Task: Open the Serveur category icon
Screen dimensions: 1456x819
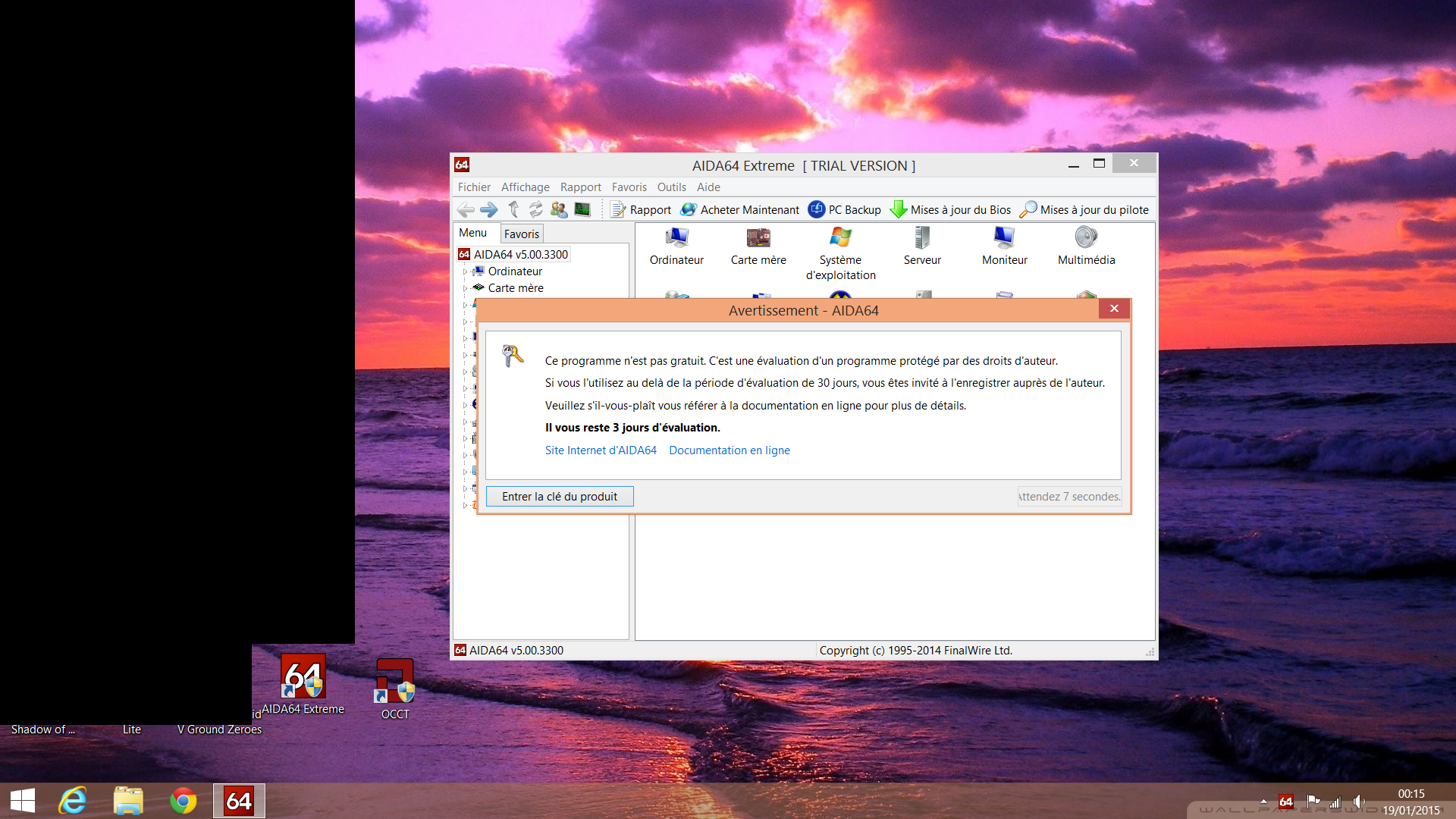Action: 922,246
